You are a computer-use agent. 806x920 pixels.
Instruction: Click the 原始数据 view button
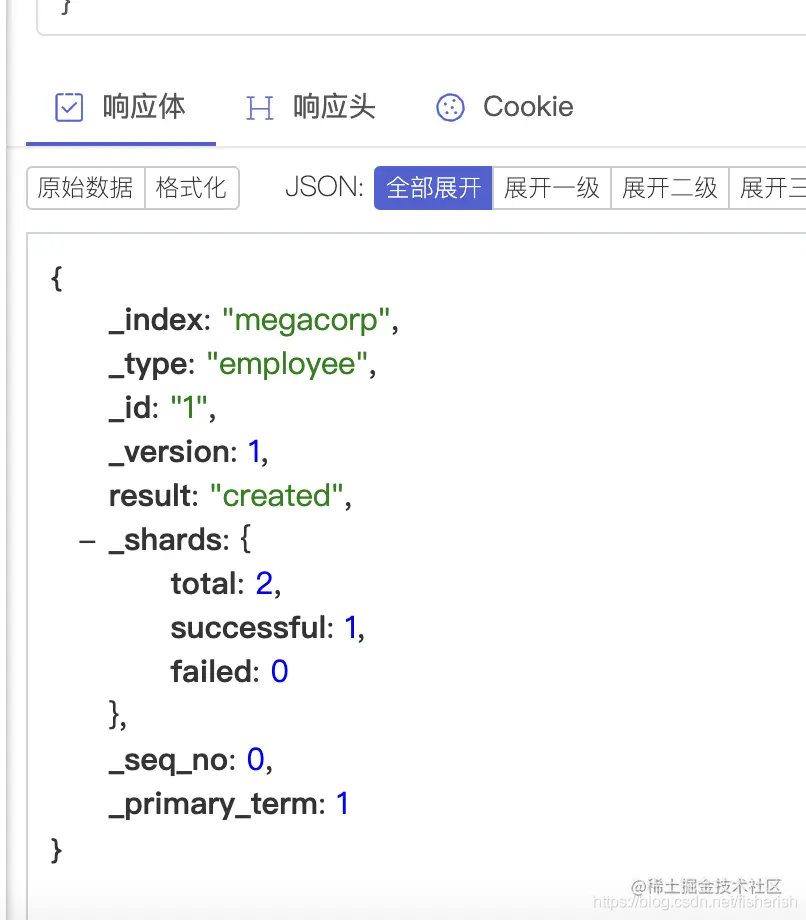[x=85, y=187]
